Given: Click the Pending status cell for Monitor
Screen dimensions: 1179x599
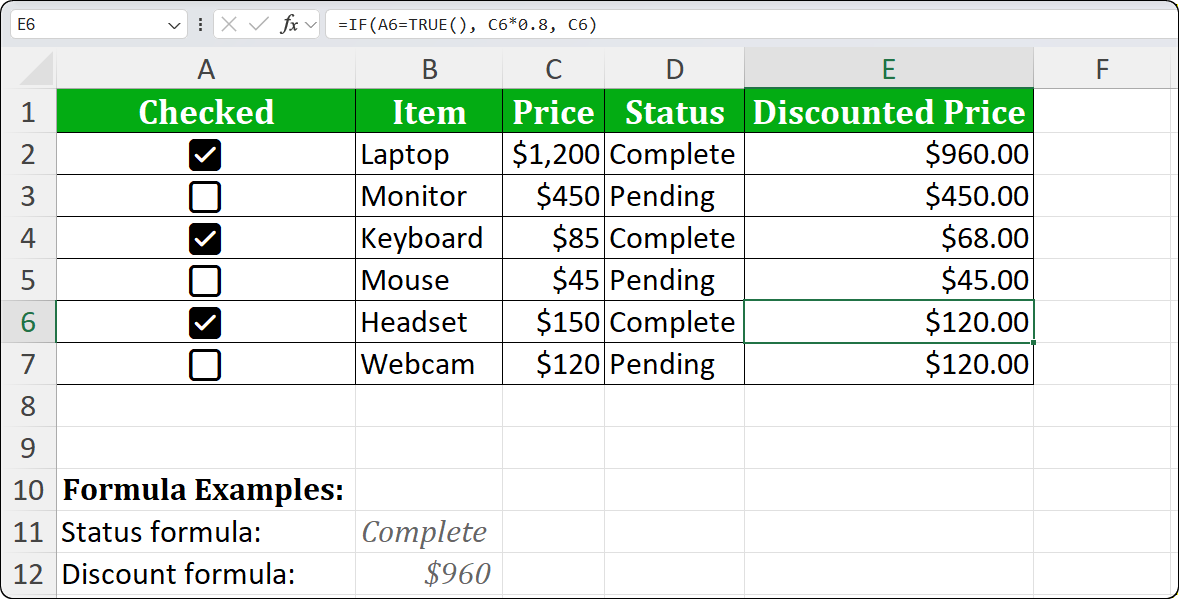Looking at the screenshot, I should point(675,196).
